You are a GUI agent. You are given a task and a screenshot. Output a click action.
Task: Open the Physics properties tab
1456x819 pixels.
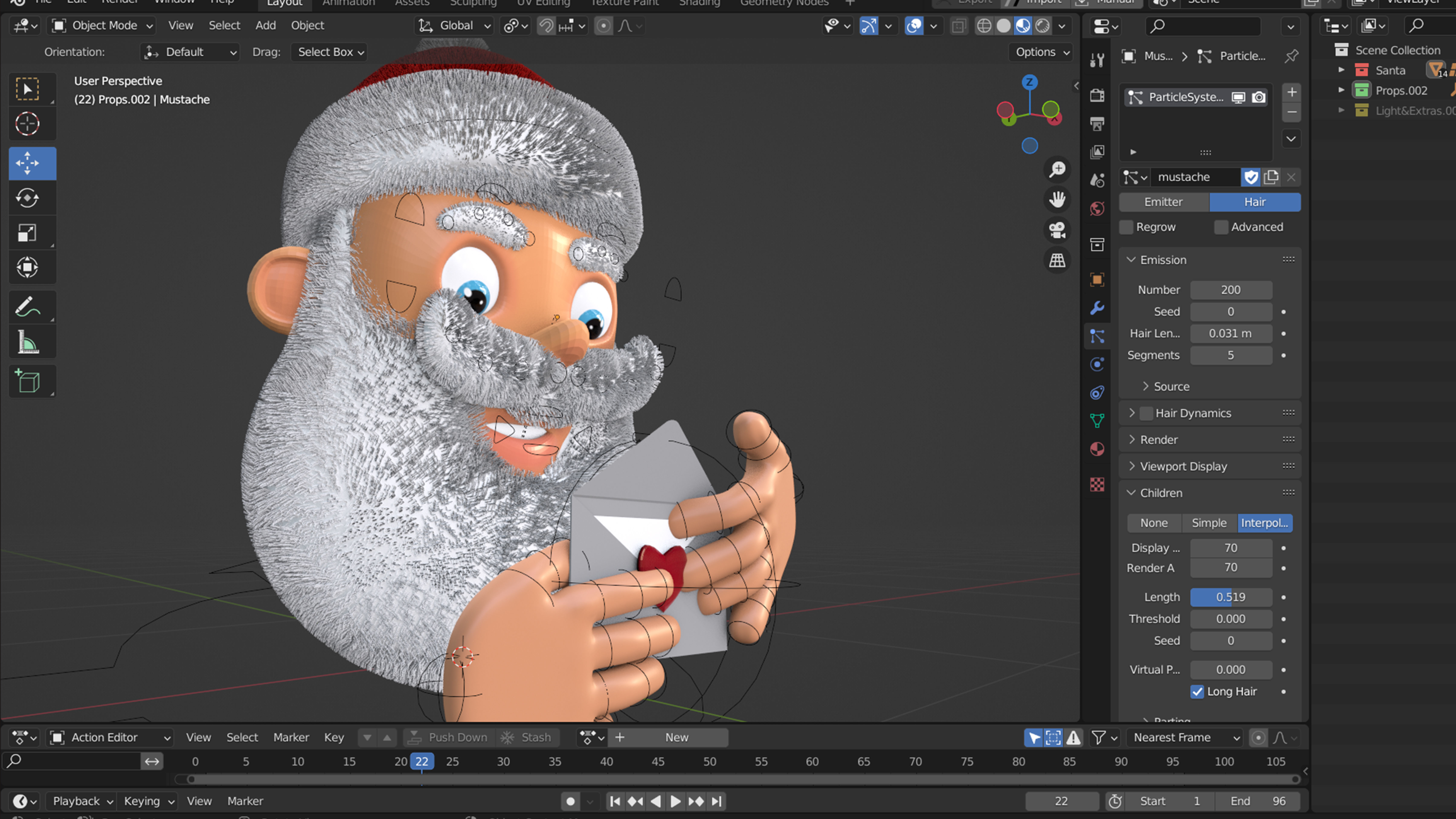click(1097, 364)
